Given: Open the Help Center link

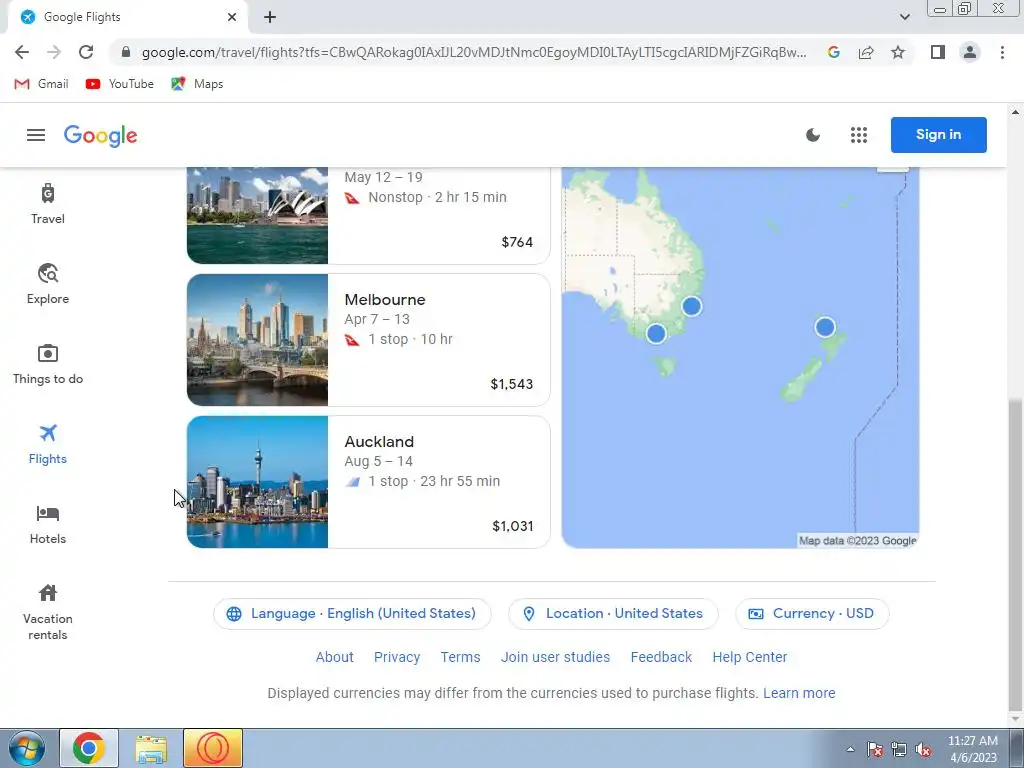Looking at the screenshot, I should tap(749, 657).
